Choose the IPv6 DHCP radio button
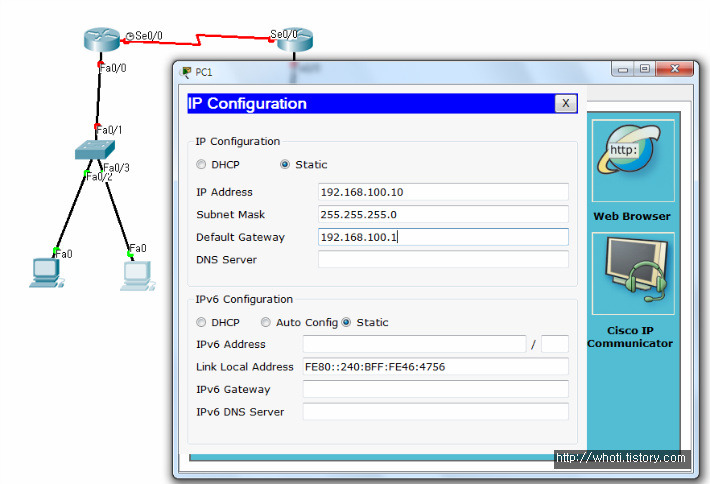710x484 pixels. [x=201, y=322]
